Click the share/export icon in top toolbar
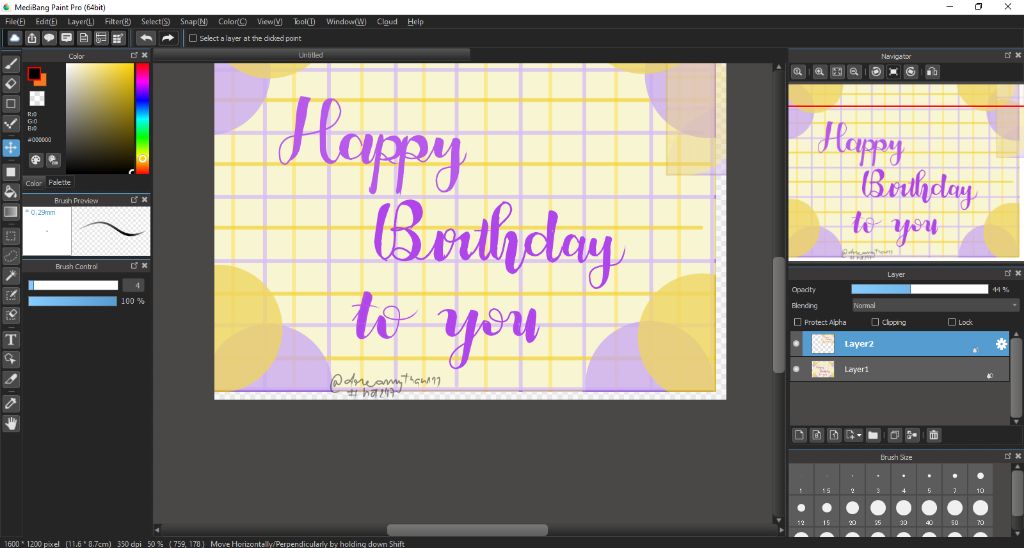Viewport: 1024px width, 548px height. pyautogui.click(x=31, y=39)
